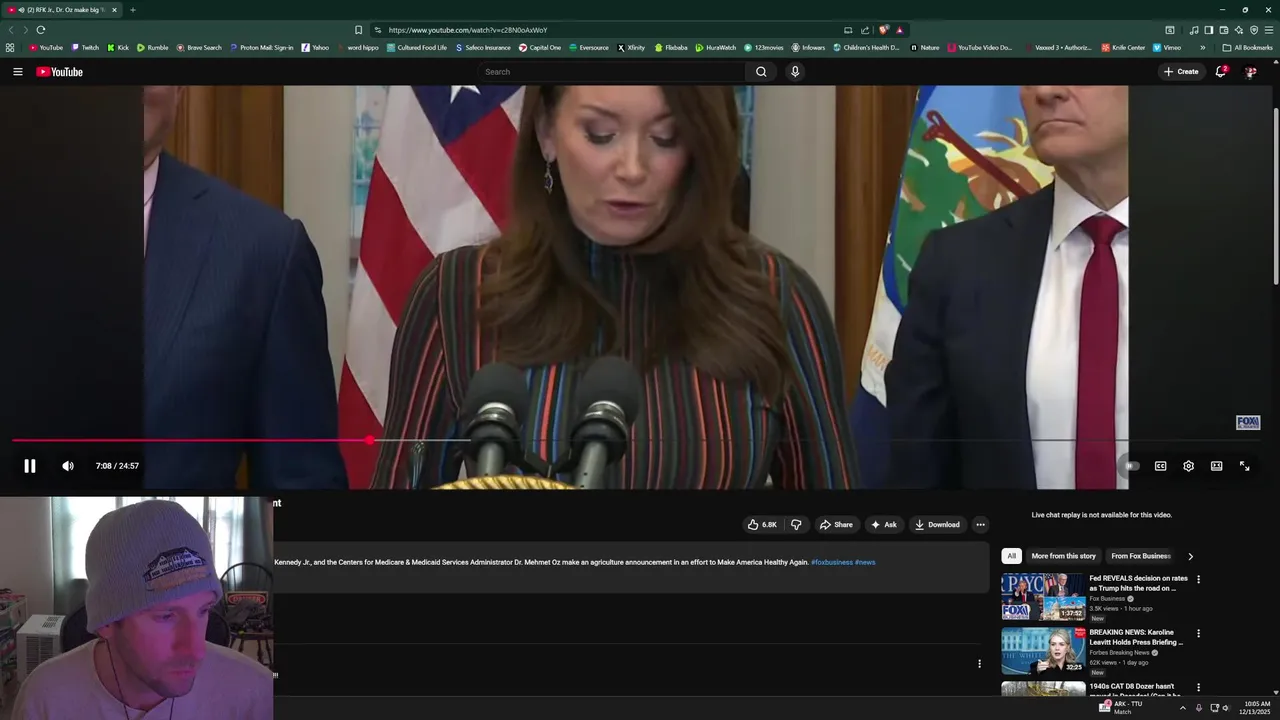
Task: Click the taskbar microphone icon
Action: (1198, 708)
